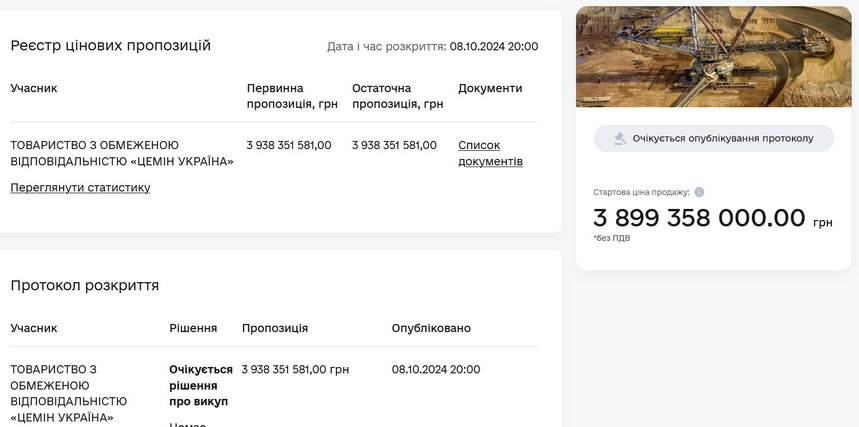Screen dimensions: 859x427
Task: Click 'Пропозиція' header in disclosure protocol
Action: click(275, 328)
